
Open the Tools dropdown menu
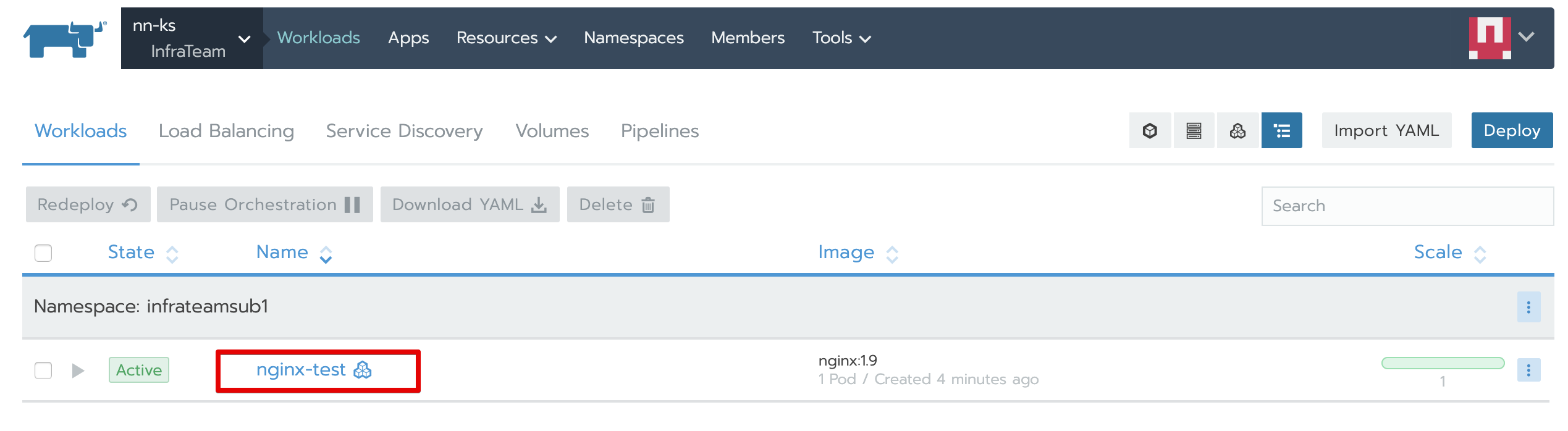(841, 38)
